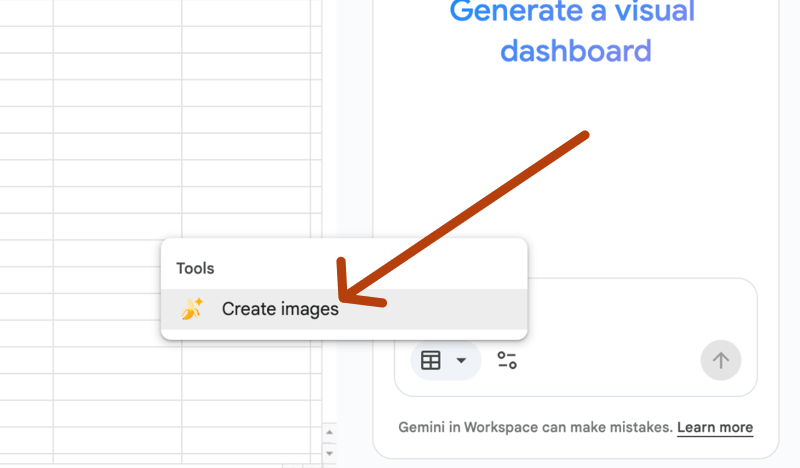Click the spreadsheet scroll-down arrow
The height and width of the screenshot is (468, 800).
[x=327, y=452]
